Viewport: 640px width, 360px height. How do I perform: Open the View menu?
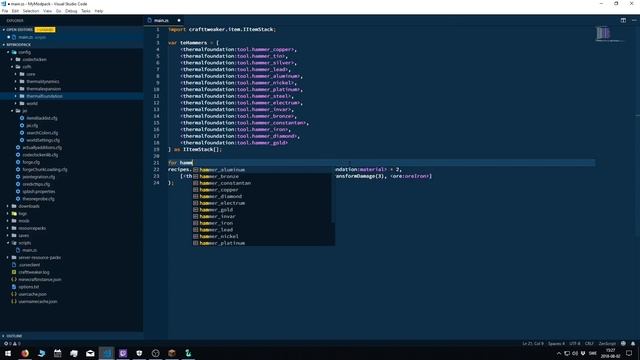pyautogui.click(x=47, y=11)
